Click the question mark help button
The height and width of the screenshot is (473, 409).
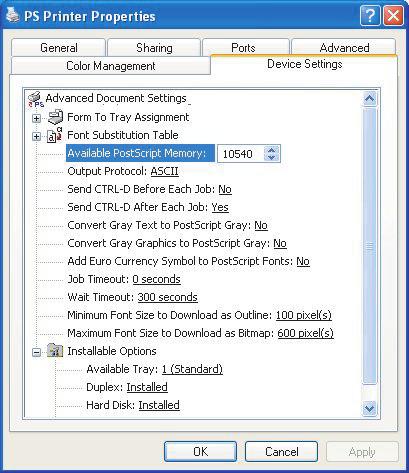click(370, 16)
